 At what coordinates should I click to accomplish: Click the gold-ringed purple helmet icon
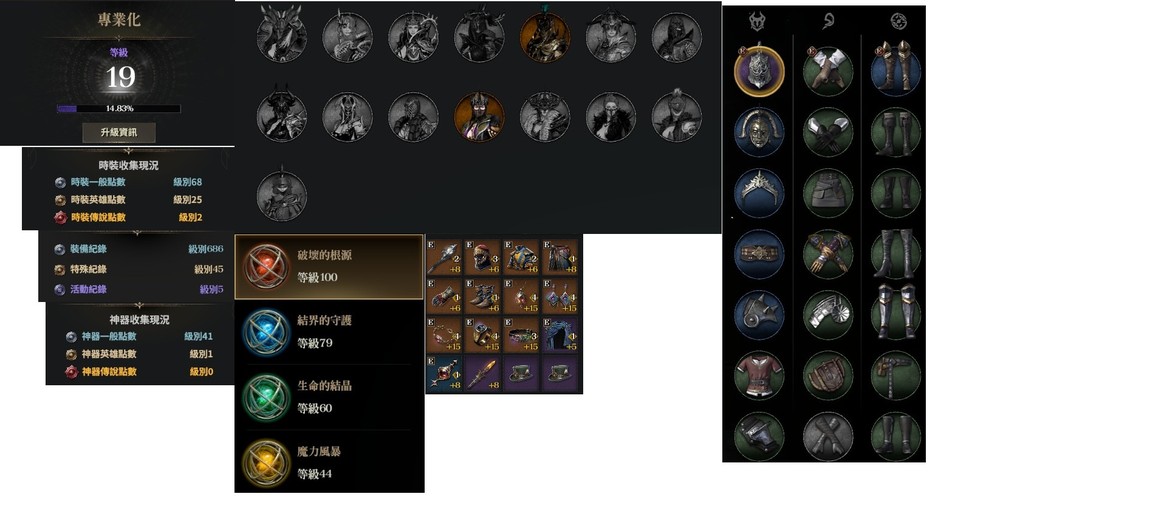(759, 70)
